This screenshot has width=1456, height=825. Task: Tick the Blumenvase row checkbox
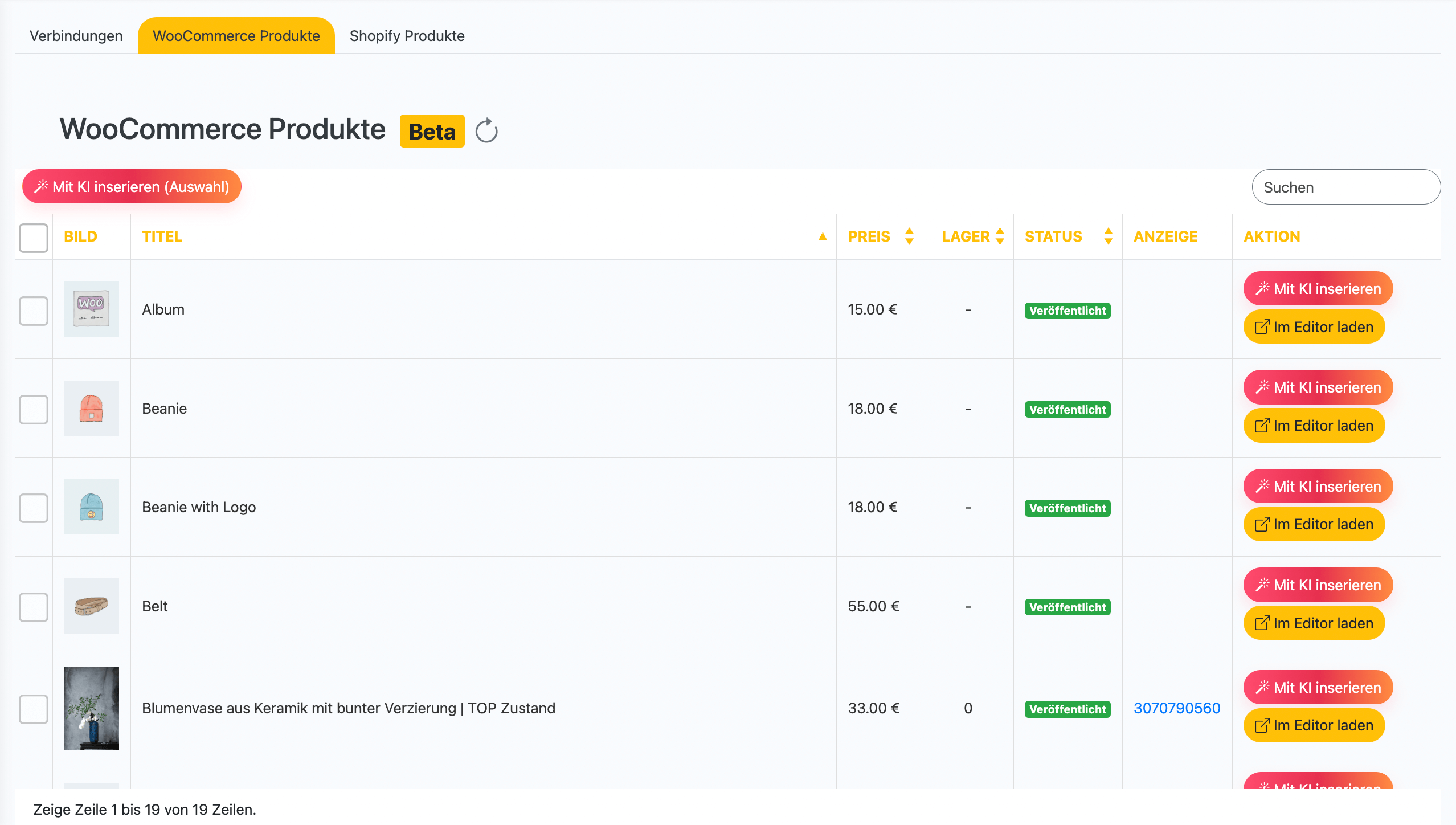(34, 709)
